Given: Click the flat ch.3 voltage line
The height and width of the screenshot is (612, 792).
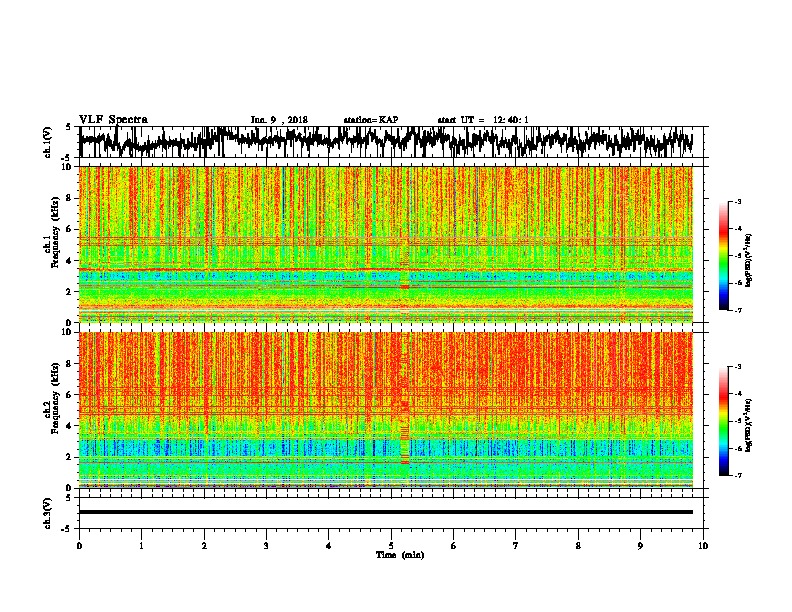Looking at the screenshot, I should [x=385, y=512].
